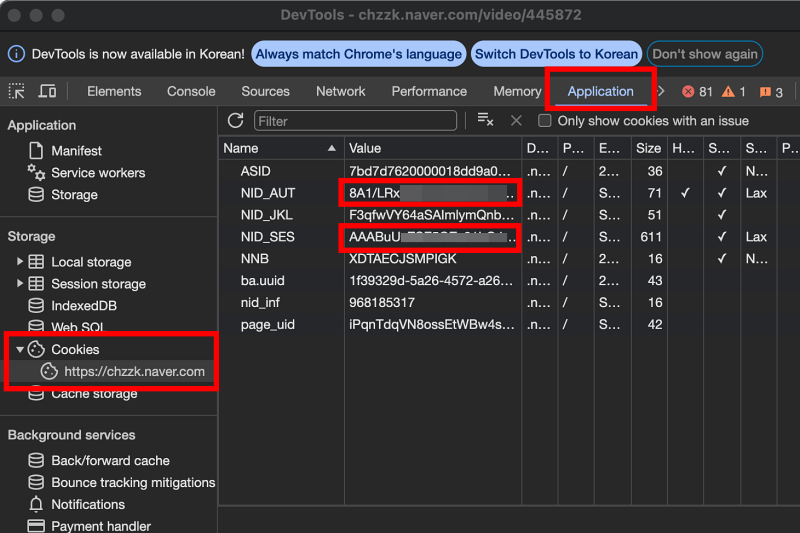This screenshot has width=800, height=533.
Task: Select the page_uid cookie name
Action: pos(268,325)
